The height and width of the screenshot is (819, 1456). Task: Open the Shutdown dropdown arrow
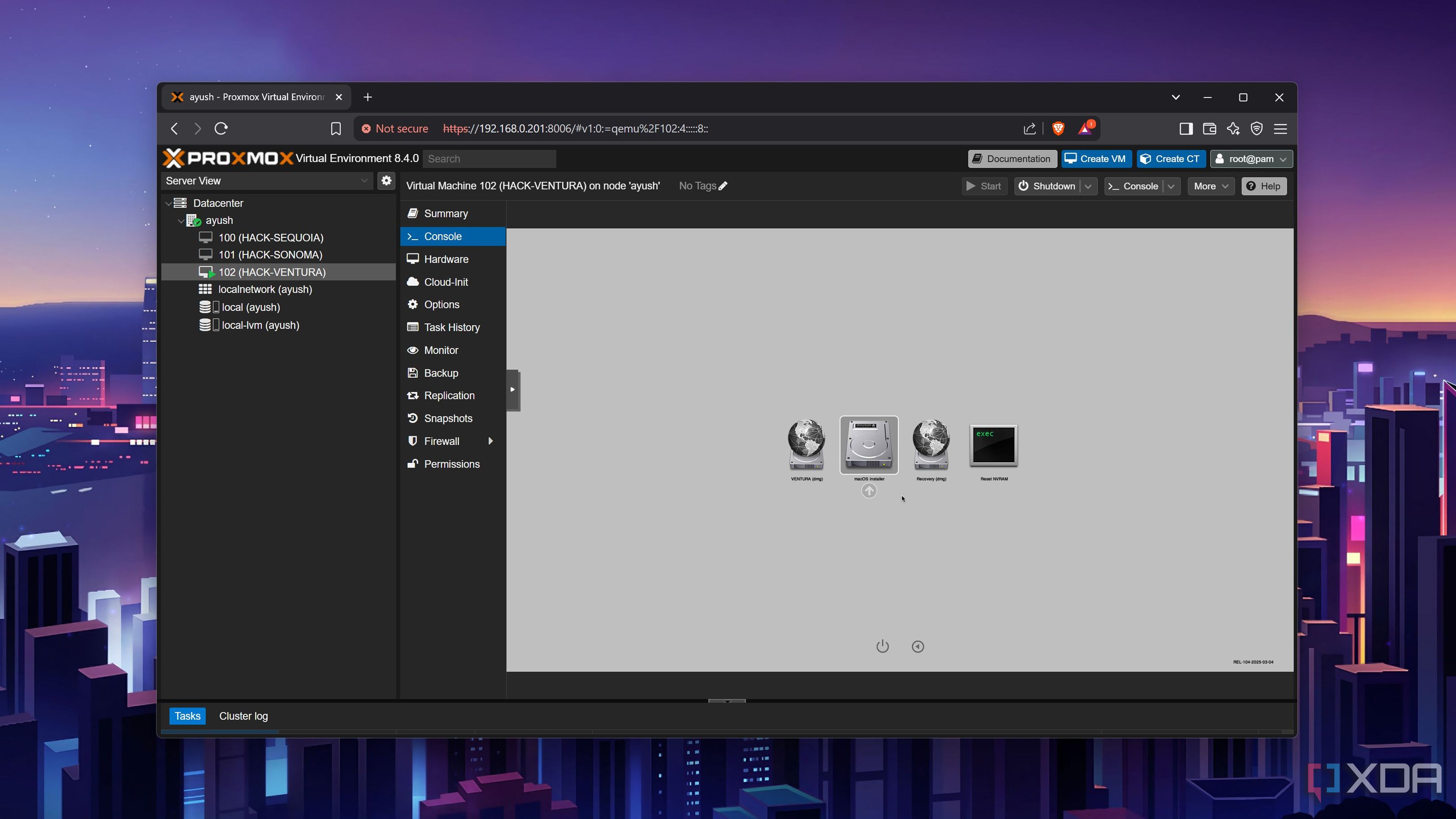pos(1089,187)
